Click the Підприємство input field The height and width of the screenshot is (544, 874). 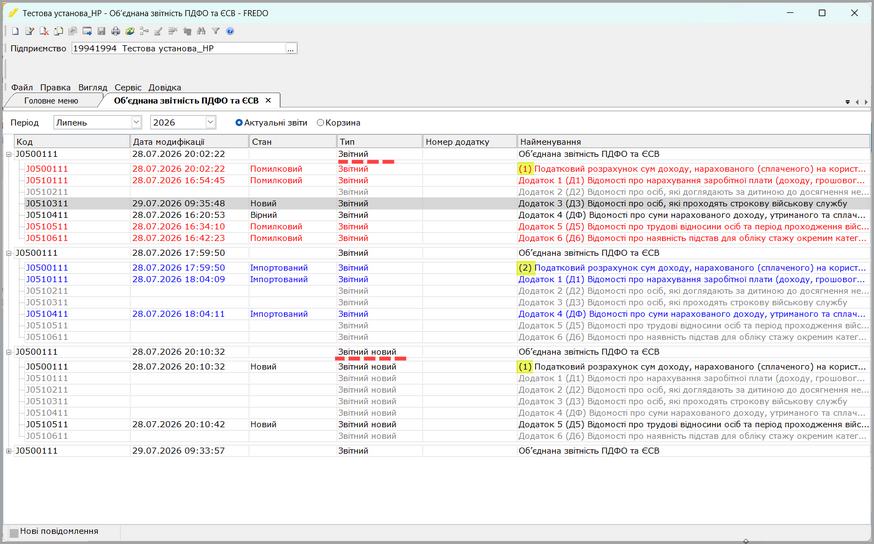pyautogui.click(x=178, y=48)
